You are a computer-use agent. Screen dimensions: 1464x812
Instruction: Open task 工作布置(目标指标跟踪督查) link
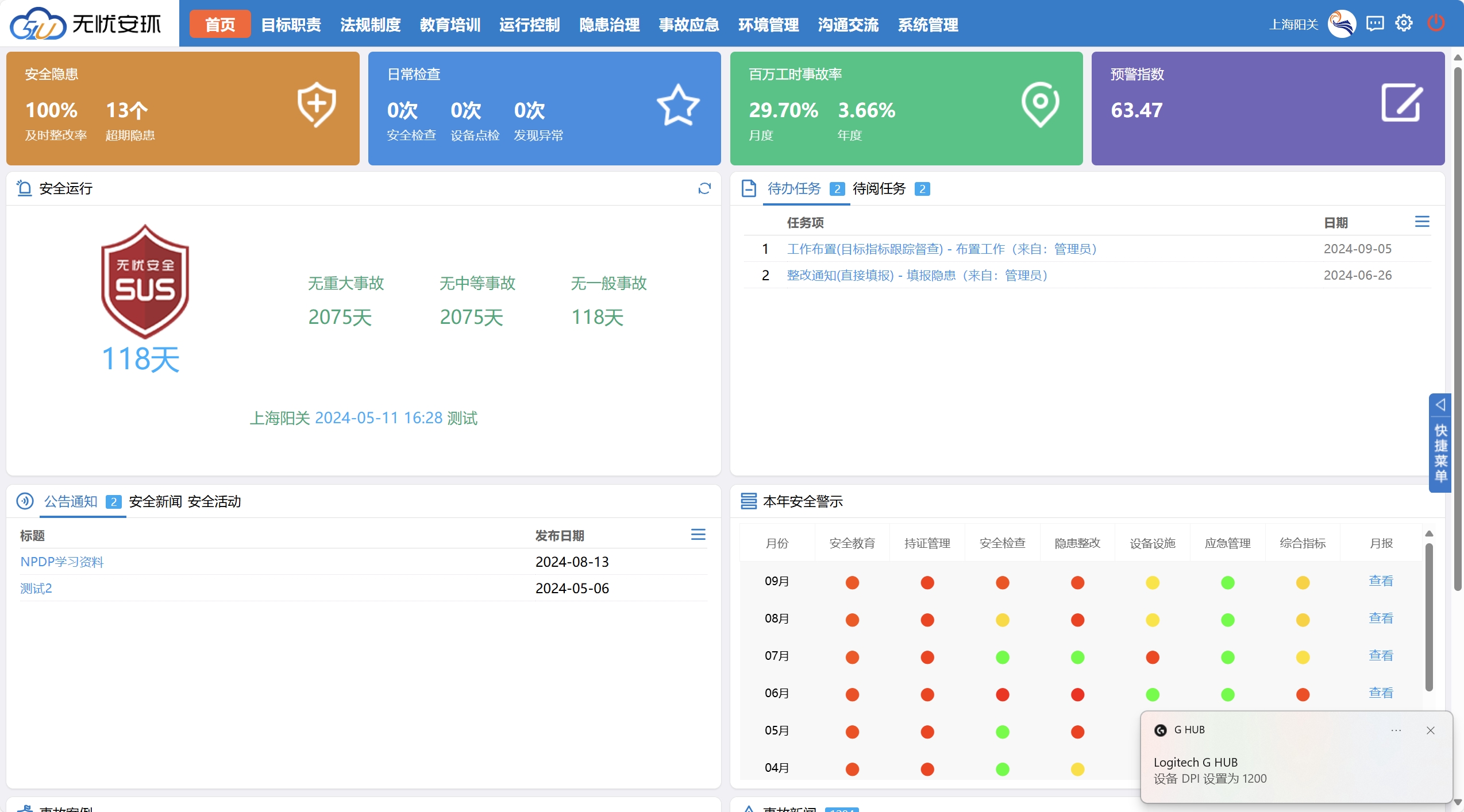[x=942, y=249]
